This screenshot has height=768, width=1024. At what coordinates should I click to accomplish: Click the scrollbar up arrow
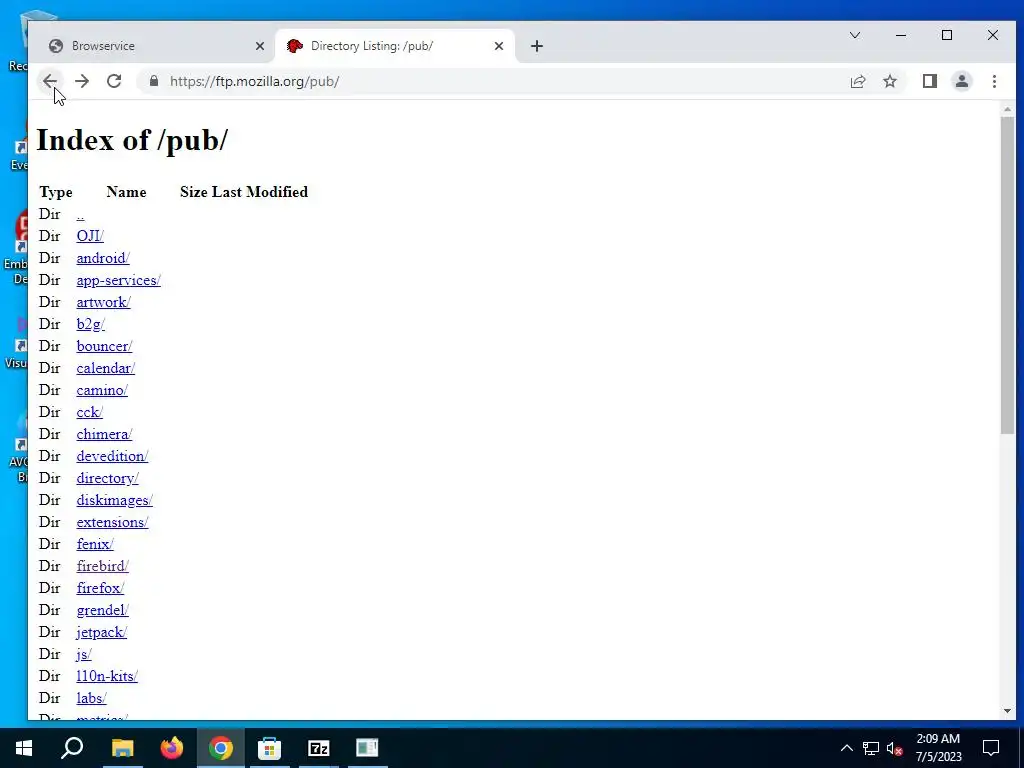[1007, 109]
